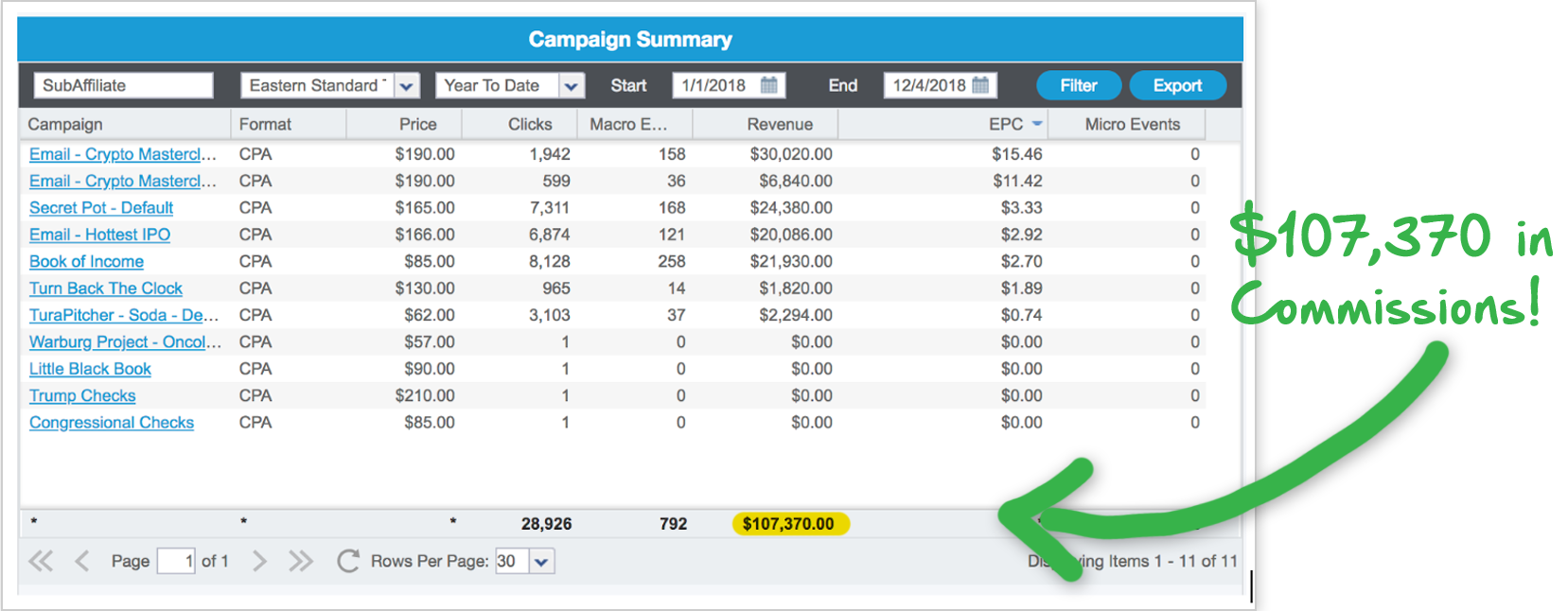Image resolution: width=1568 pixels, height=611 pixels.
Task: Click macro events cell 258
Action: tap(672, 262)
